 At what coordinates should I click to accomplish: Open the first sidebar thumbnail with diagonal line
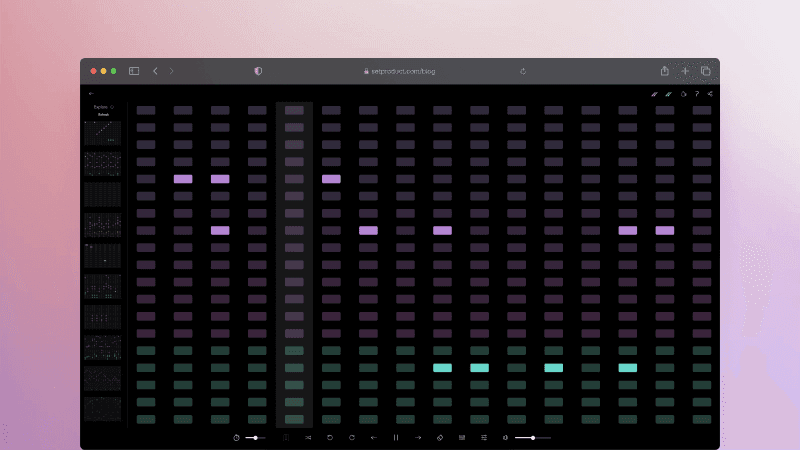pyautogui.click(x=103, y=133)
